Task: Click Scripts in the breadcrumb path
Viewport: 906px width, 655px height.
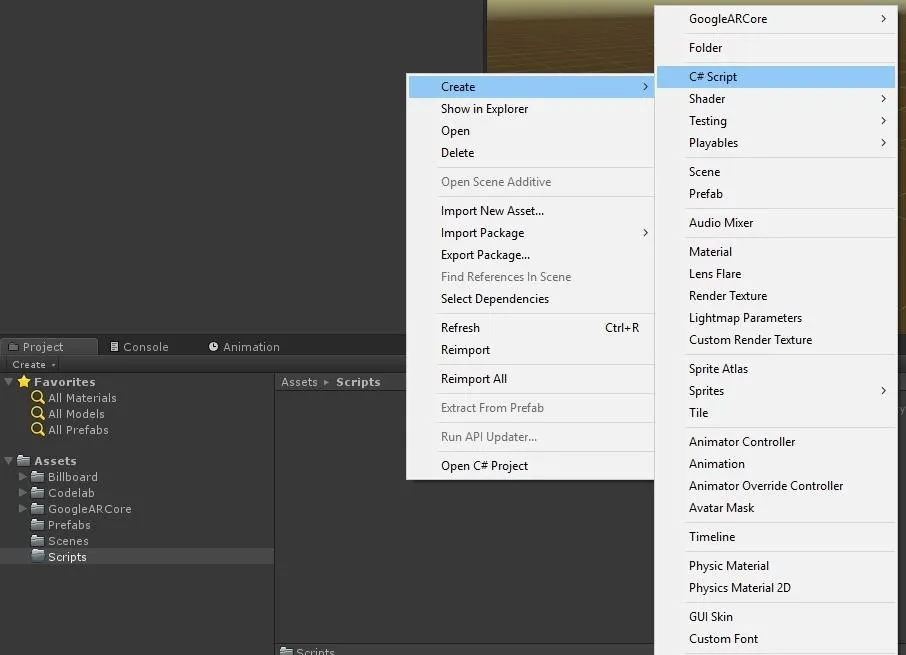Action: click(x=358, y=382)
